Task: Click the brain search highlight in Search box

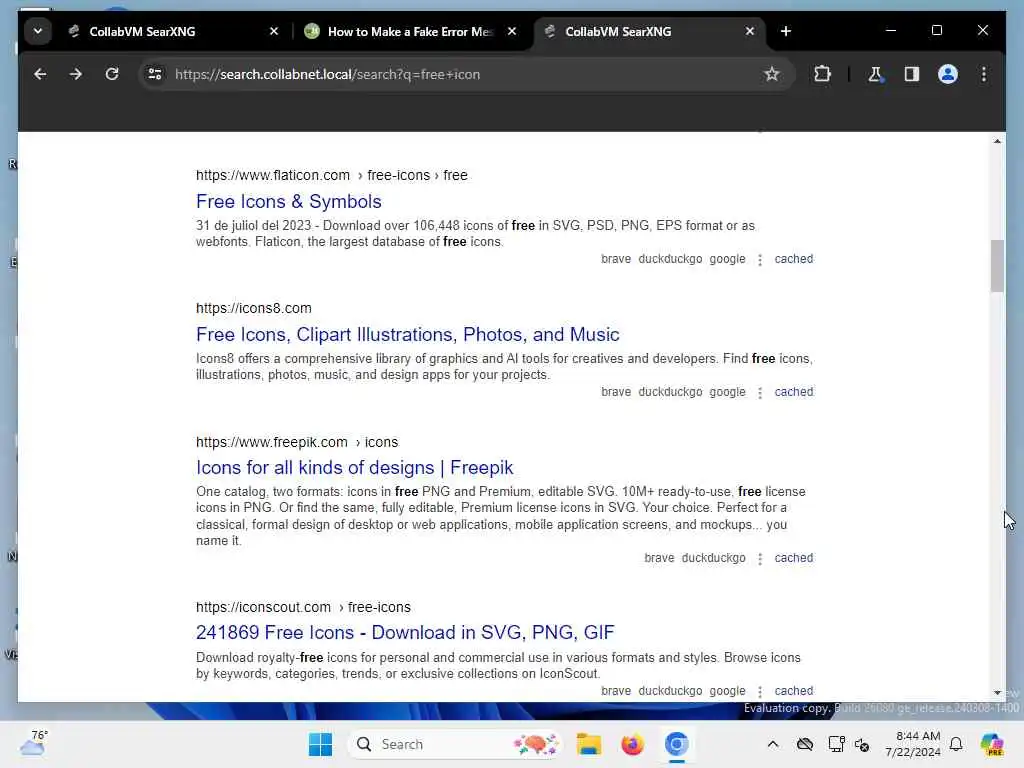Action: [x=536, y=744]
